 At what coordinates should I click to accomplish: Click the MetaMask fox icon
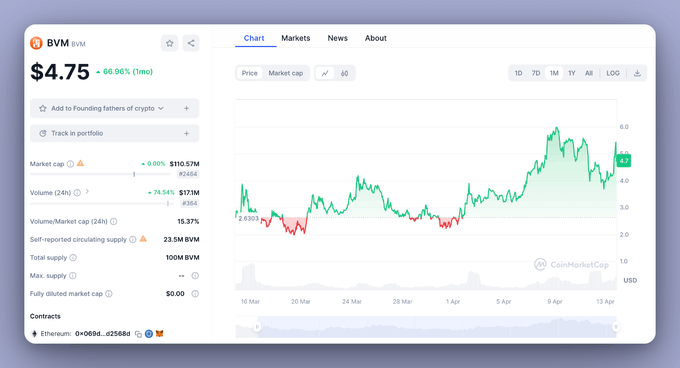coord(160,333)
